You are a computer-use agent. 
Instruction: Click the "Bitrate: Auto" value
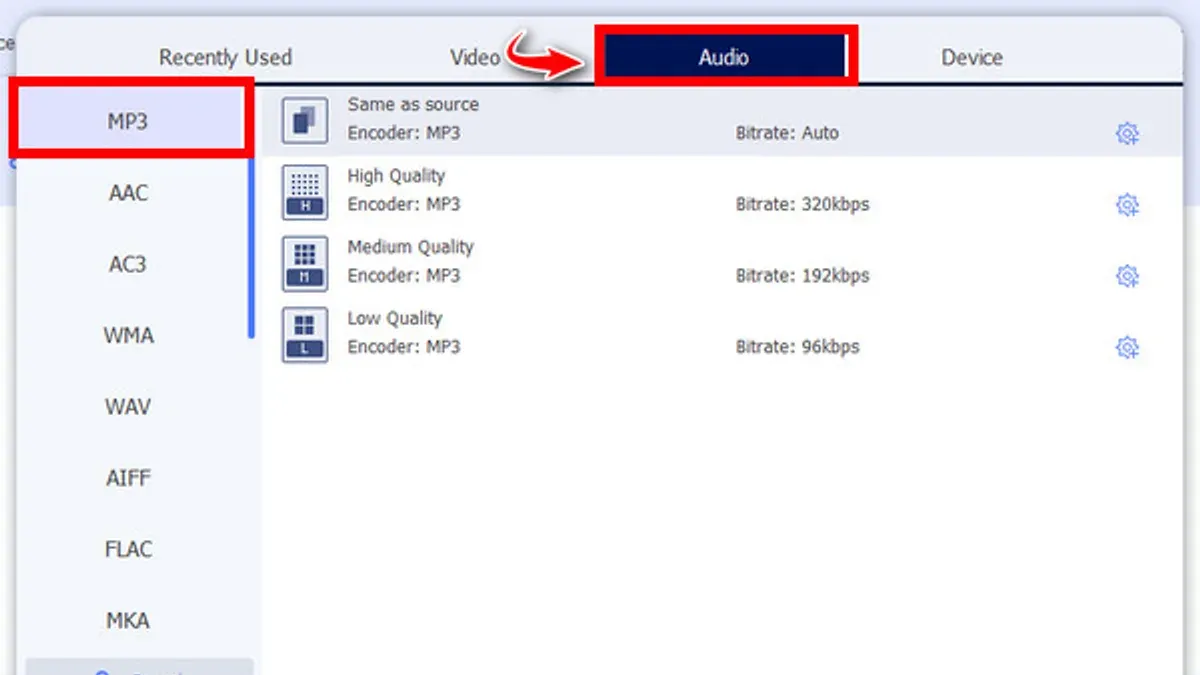click(x=787, y=133)
